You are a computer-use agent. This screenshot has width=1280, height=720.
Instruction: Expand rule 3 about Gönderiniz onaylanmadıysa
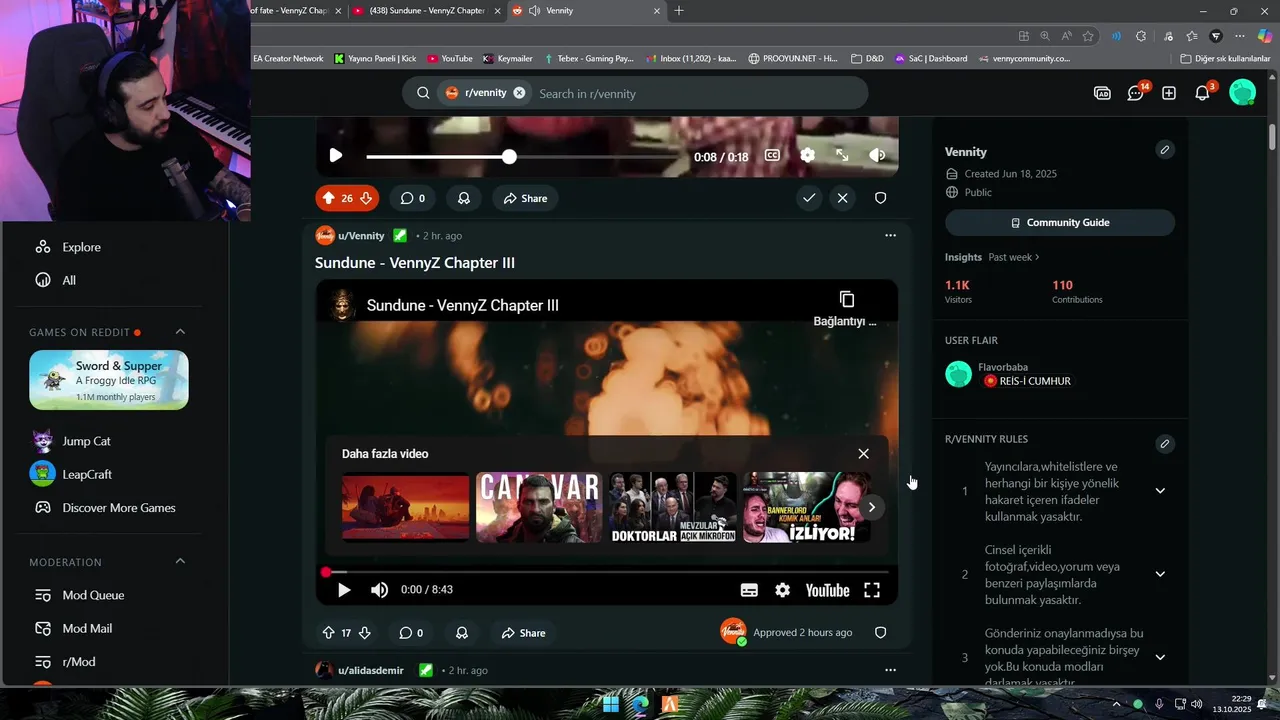[x=1160, y=657]
